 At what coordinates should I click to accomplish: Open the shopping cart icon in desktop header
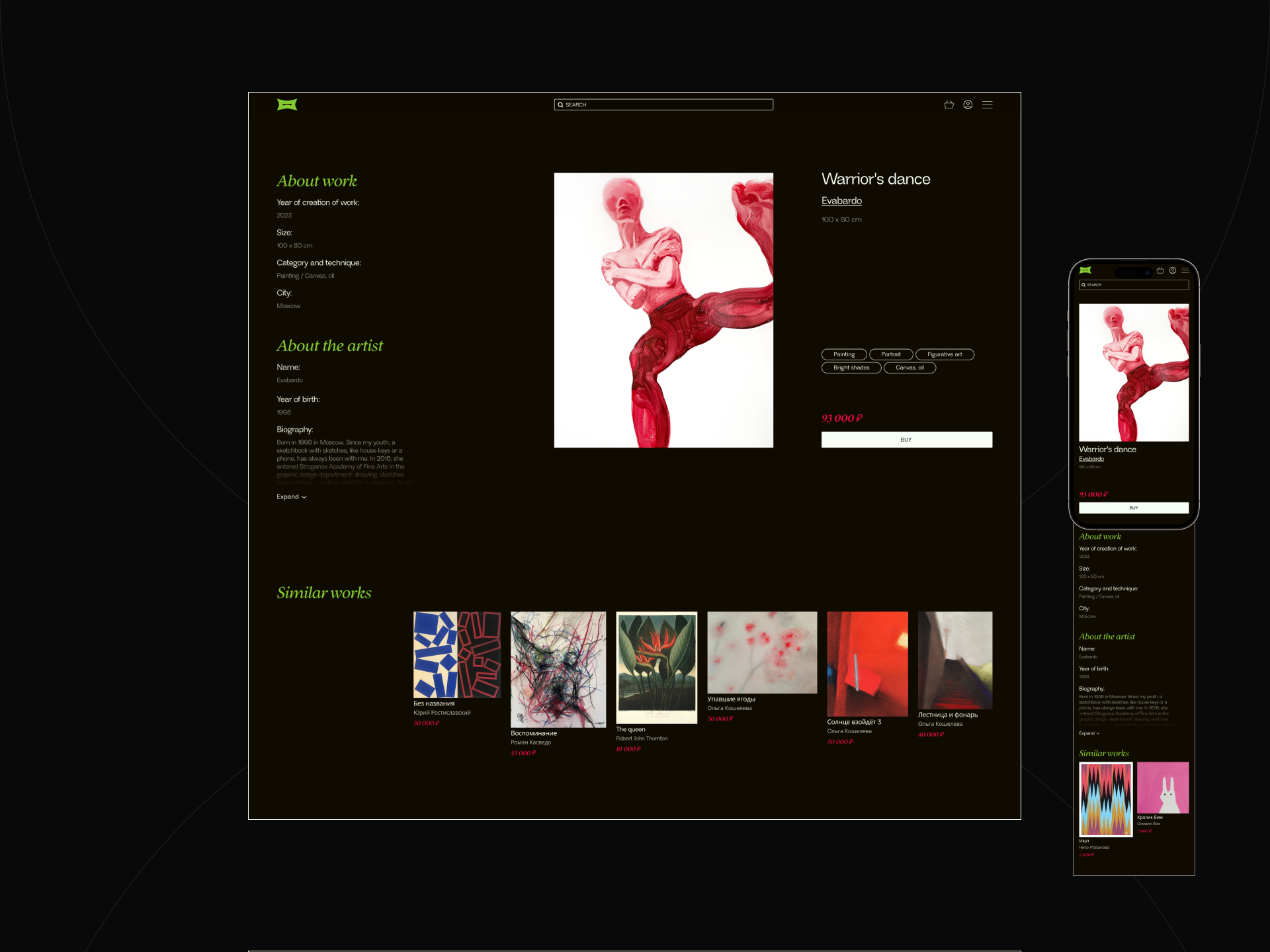(x=949, y=104)
